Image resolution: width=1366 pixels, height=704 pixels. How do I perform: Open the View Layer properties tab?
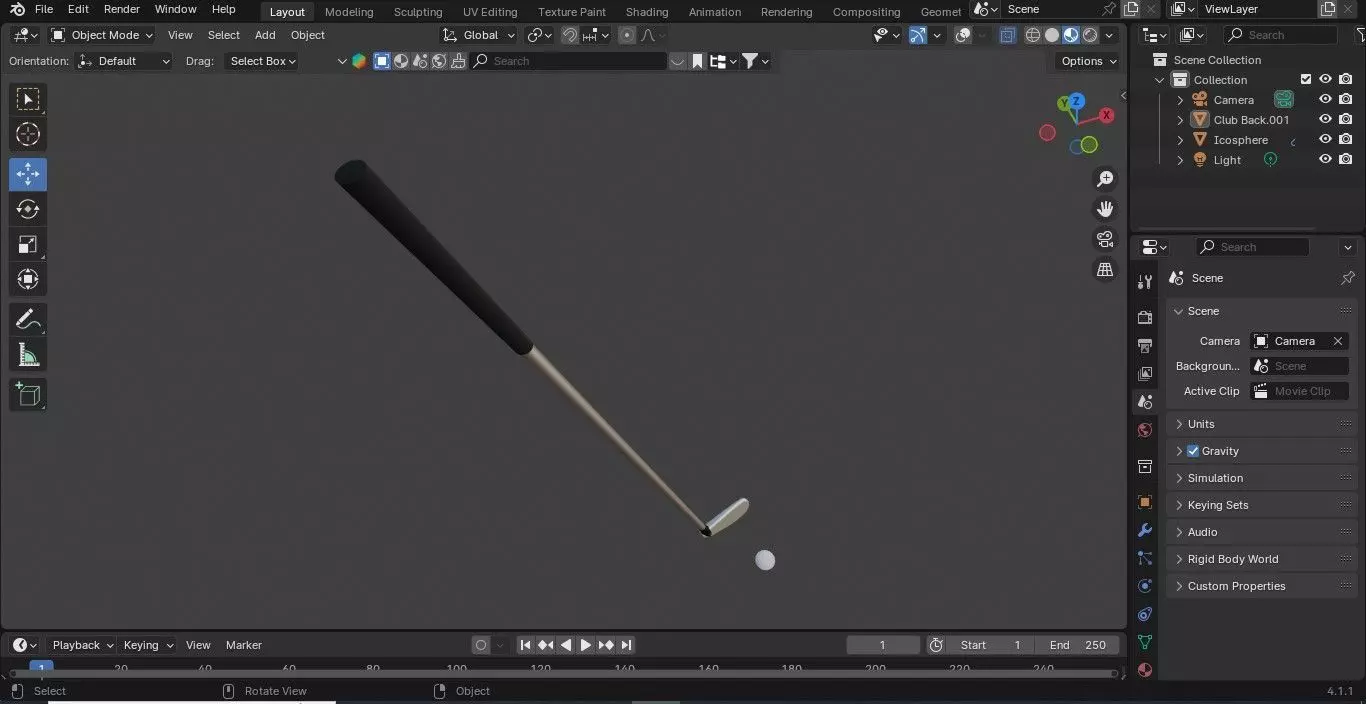1145,374
